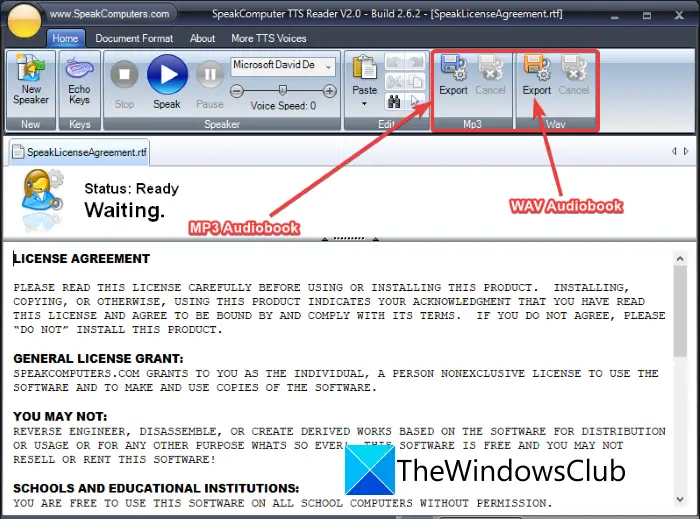
Task: Click the Status: Ready text
Action: click(132, 189)
